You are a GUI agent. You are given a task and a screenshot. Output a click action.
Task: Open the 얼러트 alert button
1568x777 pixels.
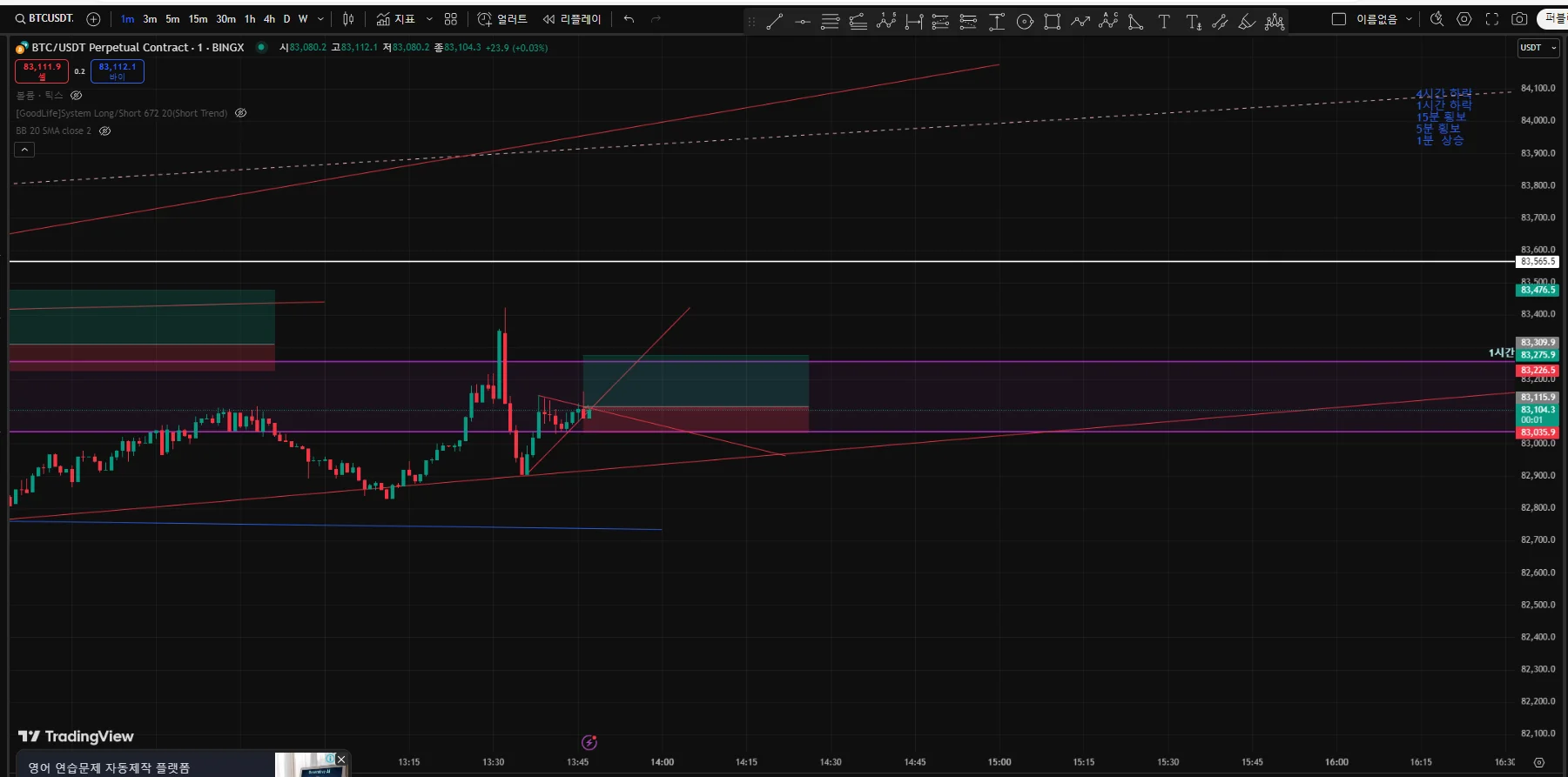coord(502,19)
